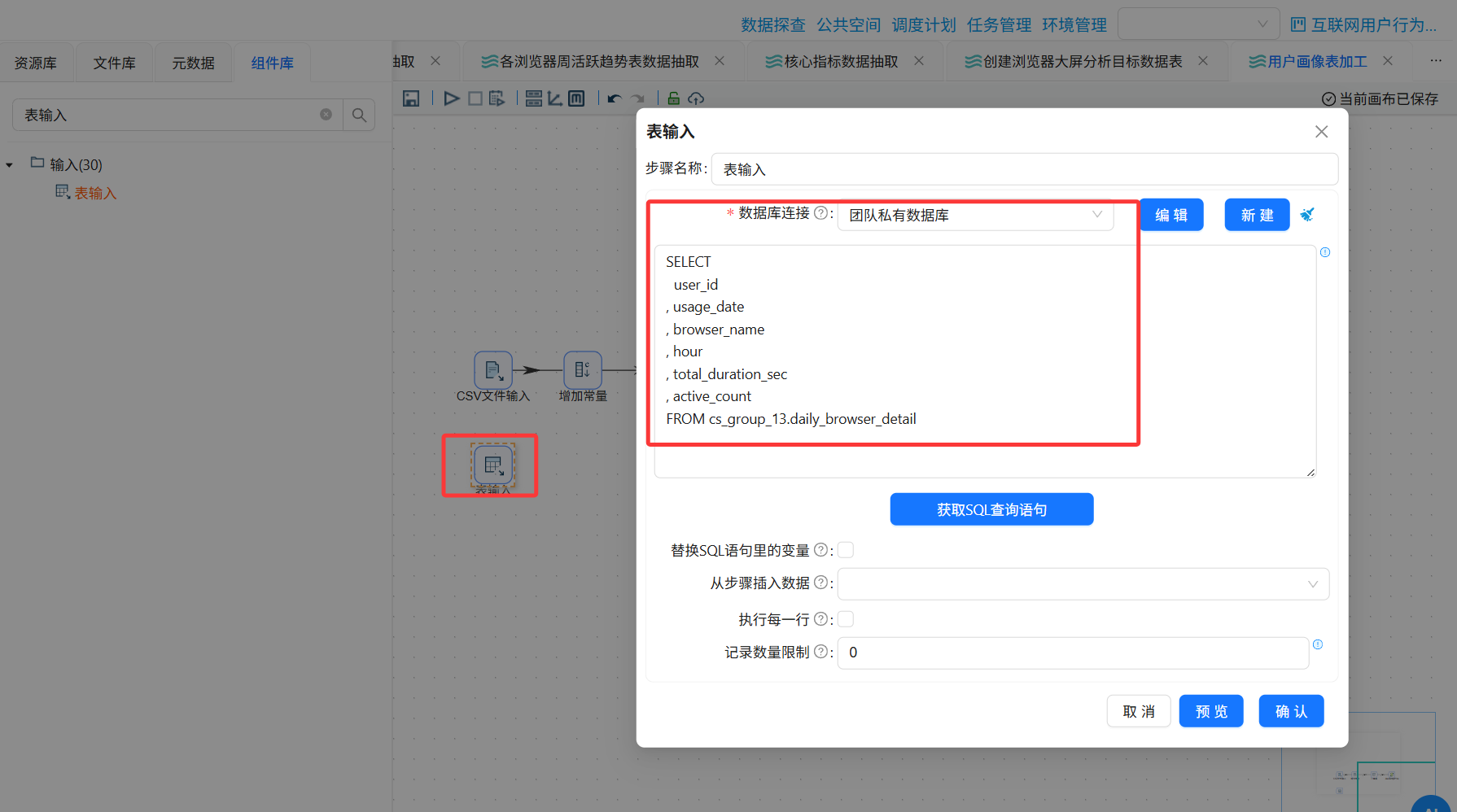1457x812 pixels.
Task: Switch to 文件库 tab
Action: (x=114, y=63)
